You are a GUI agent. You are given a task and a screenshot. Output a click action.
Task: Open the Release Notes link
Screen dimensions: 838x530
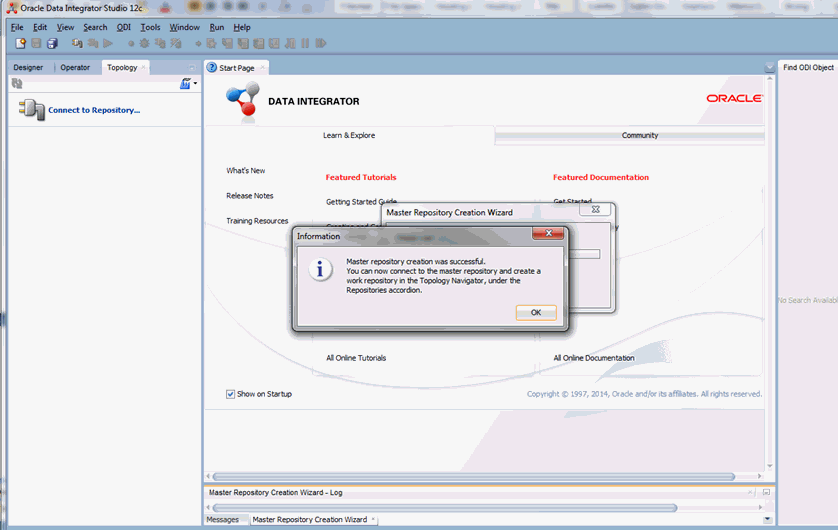click(250, 196)
